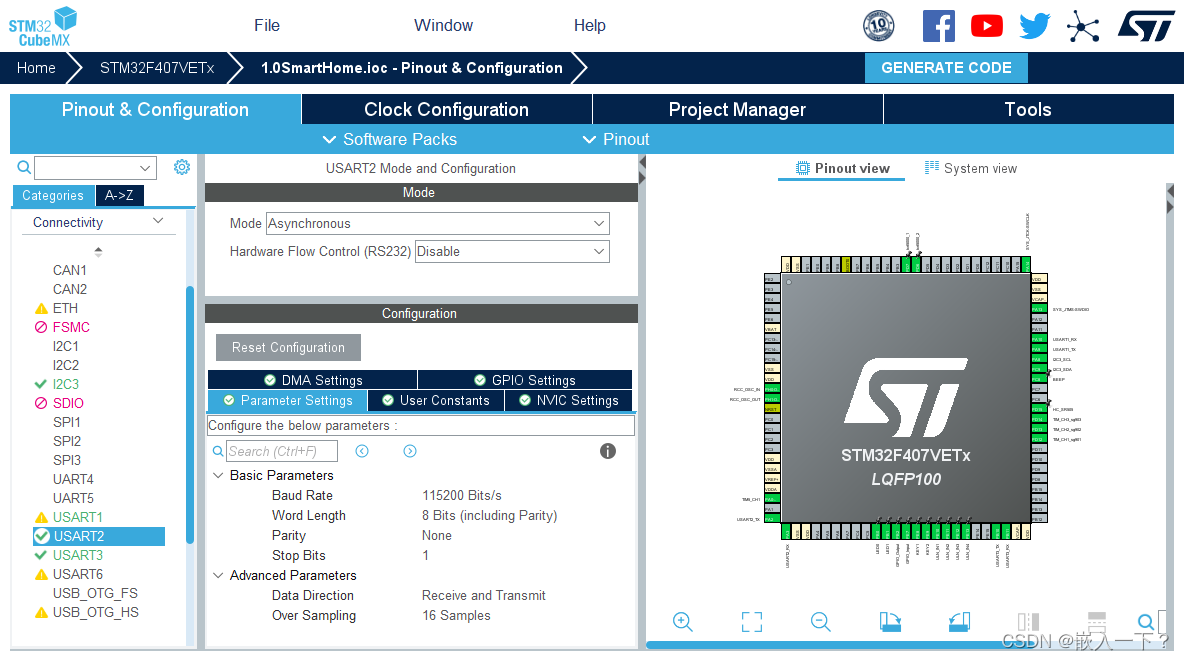1184x661 pixels.
Task: Click the USART6 warning icon
Action: tap(41, 574)
